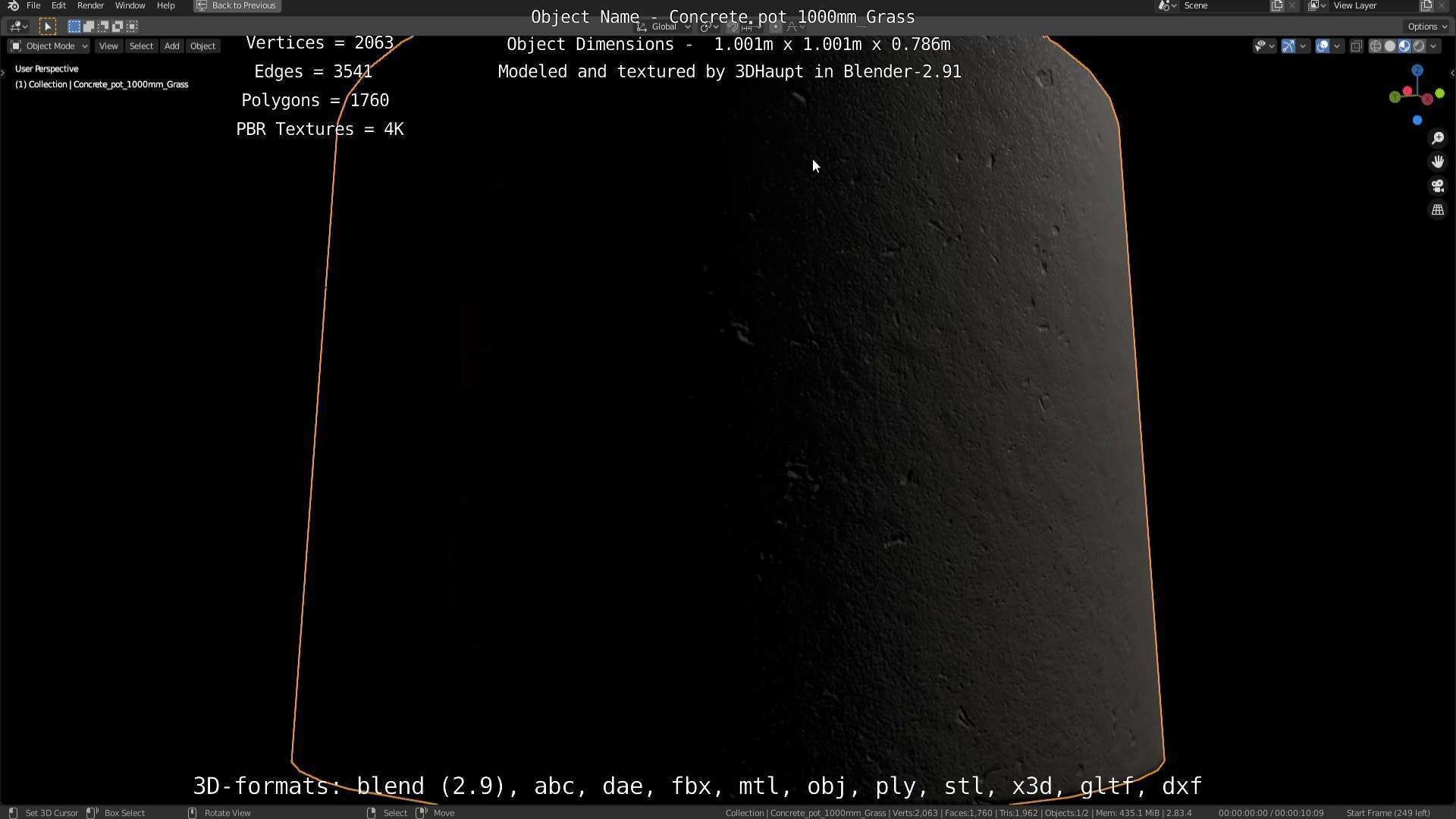Image resolution: width=1456 pixels, height=819 pixels.
Task: Click the Scene name field
Action: click(x=1222, y=5)
